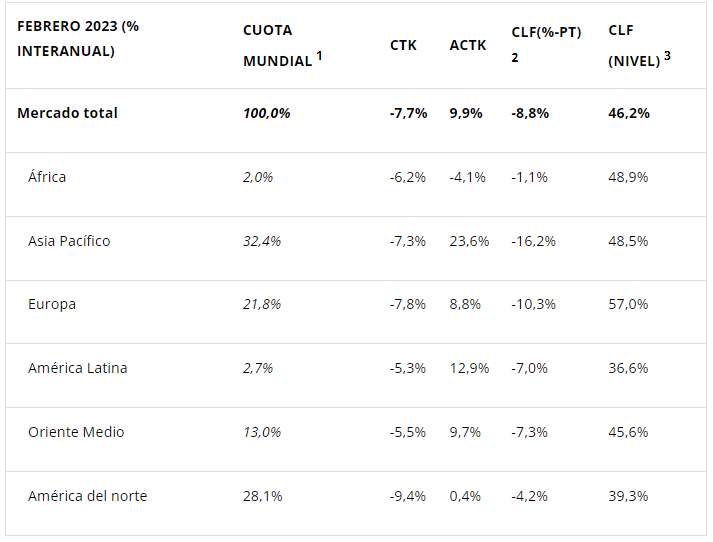The width and height of the screenshot is (713, 542).
Task: Click the CUOTA MUNDIAL column header
Action: tap(277, 45)
